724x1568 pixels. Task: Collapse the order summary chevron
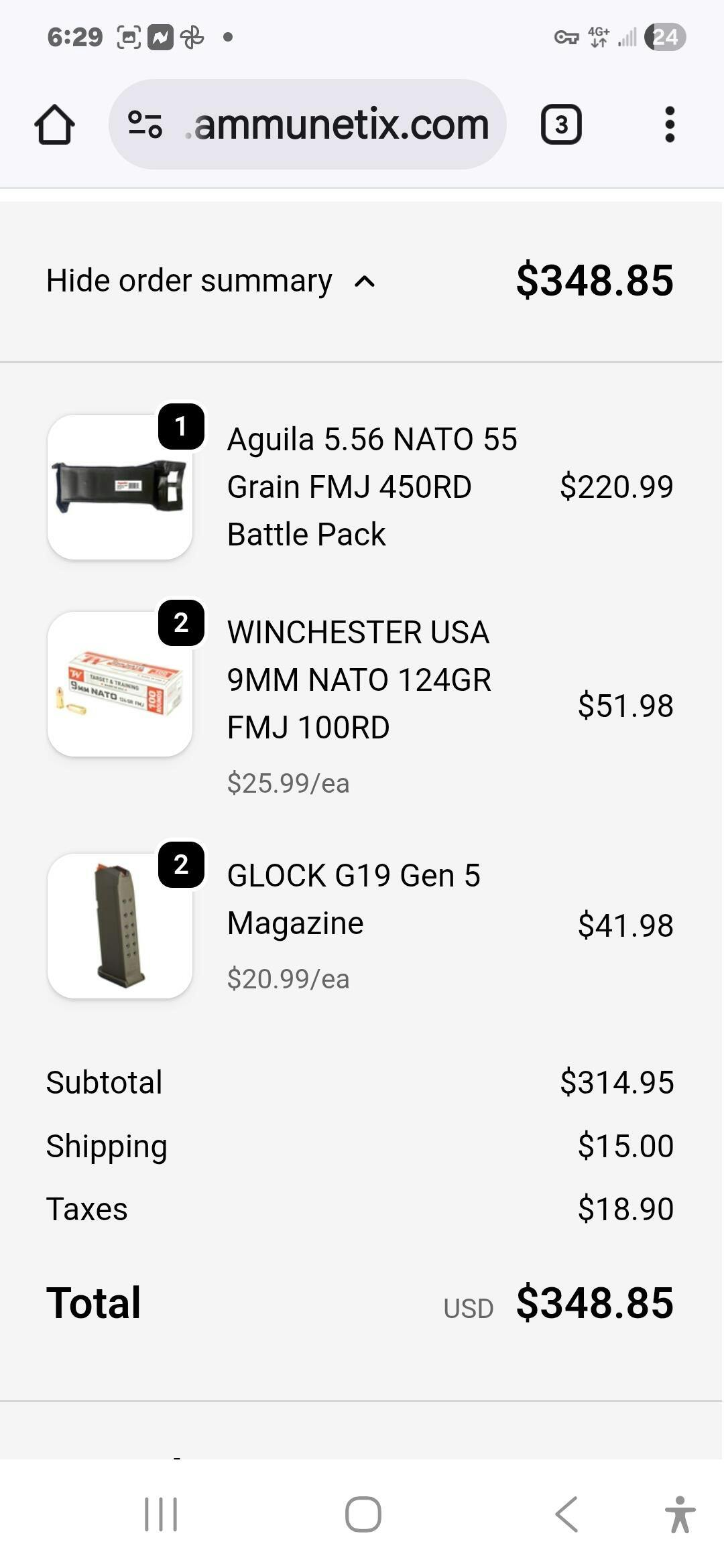click(365, 281)
